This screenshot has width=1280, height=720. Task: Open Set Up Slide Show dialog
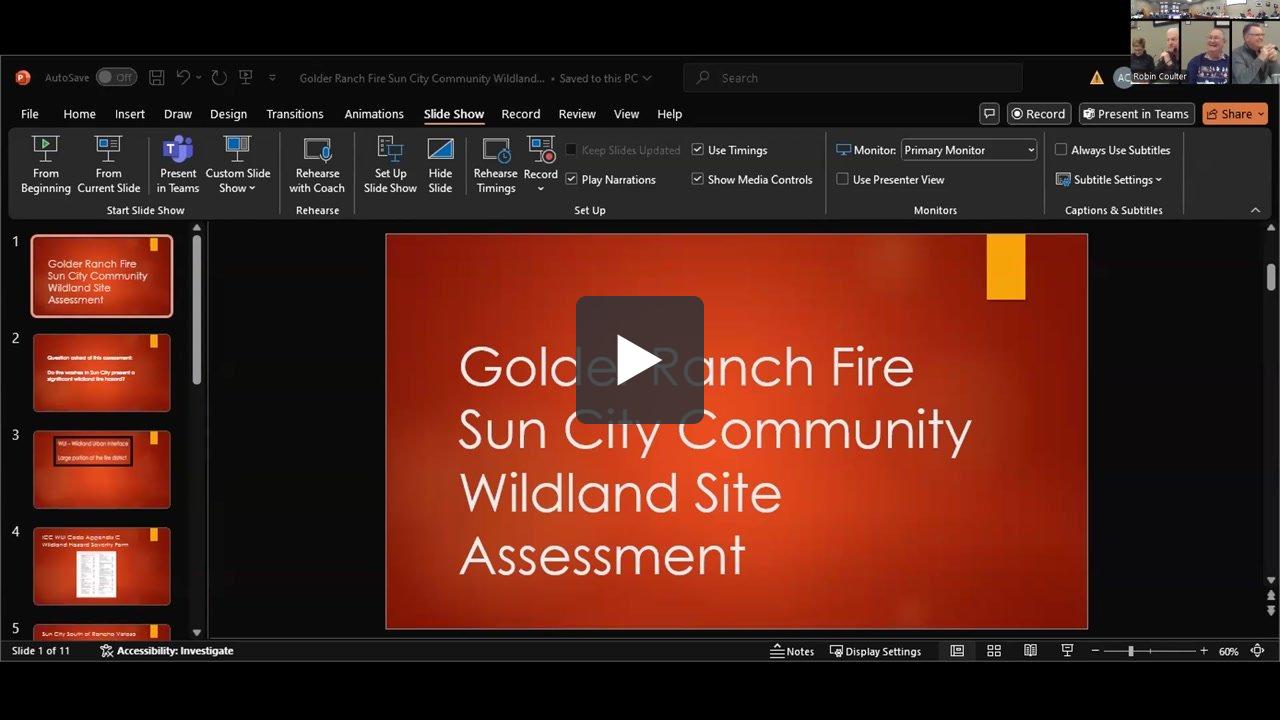(390, 165)
